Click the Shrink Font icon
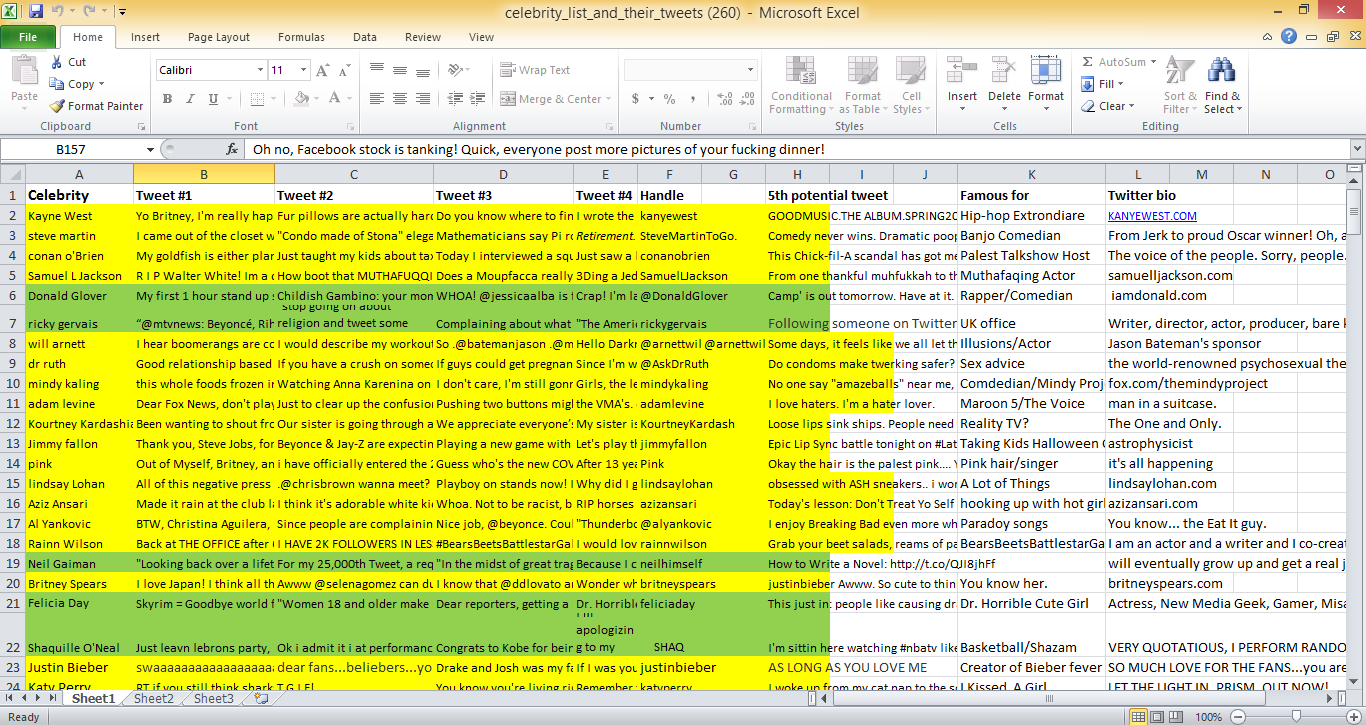The image size is (1366, 725). (344, 71)
